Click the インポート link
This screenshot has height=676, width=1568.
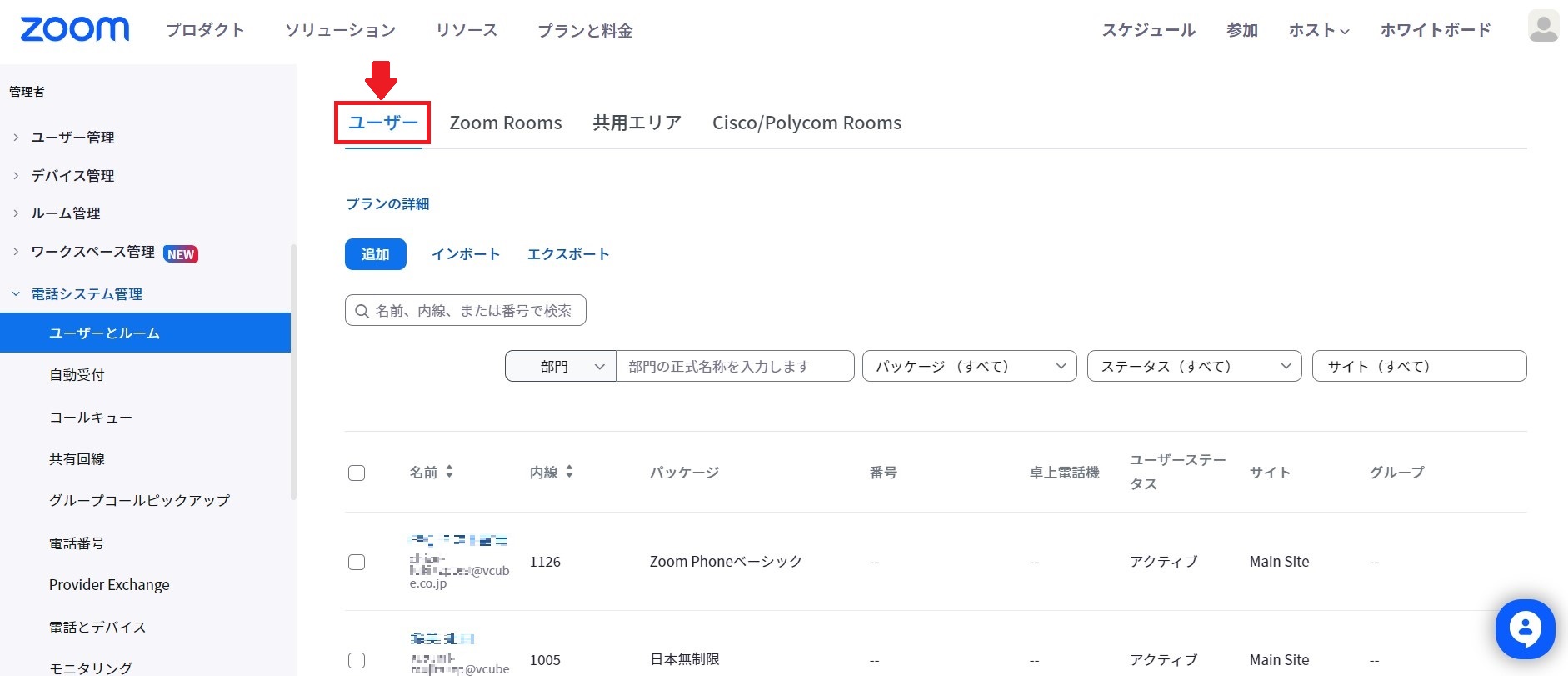click(466, 254)
